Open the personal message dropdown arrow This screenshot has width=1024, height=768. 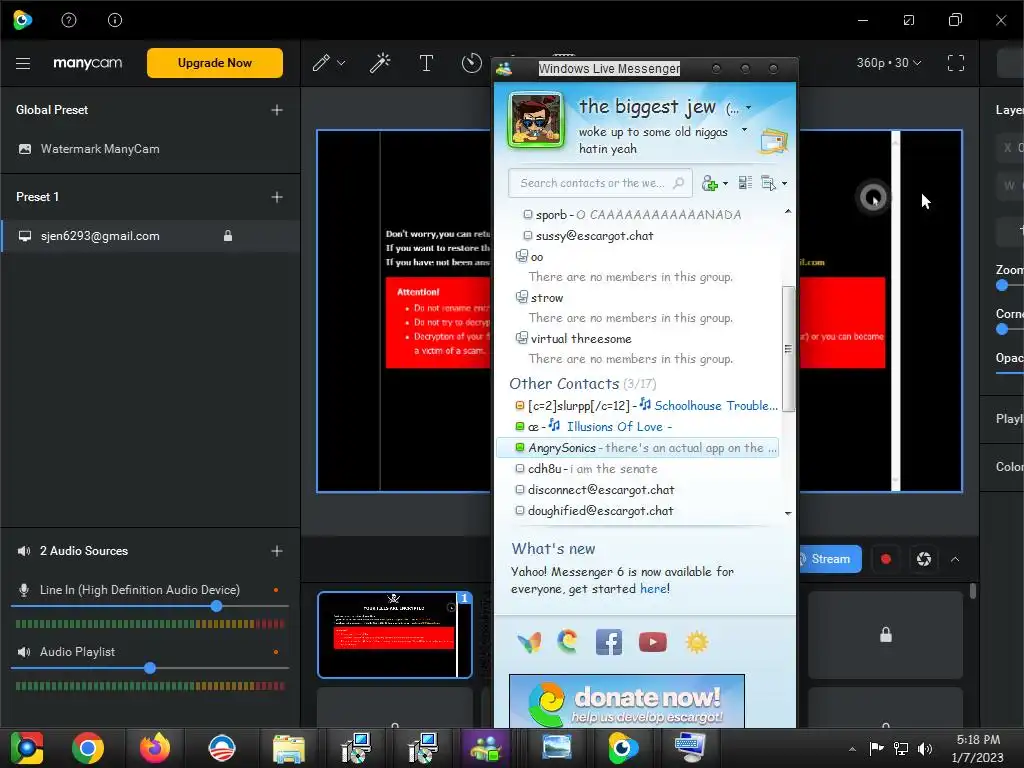pos(744,130)
